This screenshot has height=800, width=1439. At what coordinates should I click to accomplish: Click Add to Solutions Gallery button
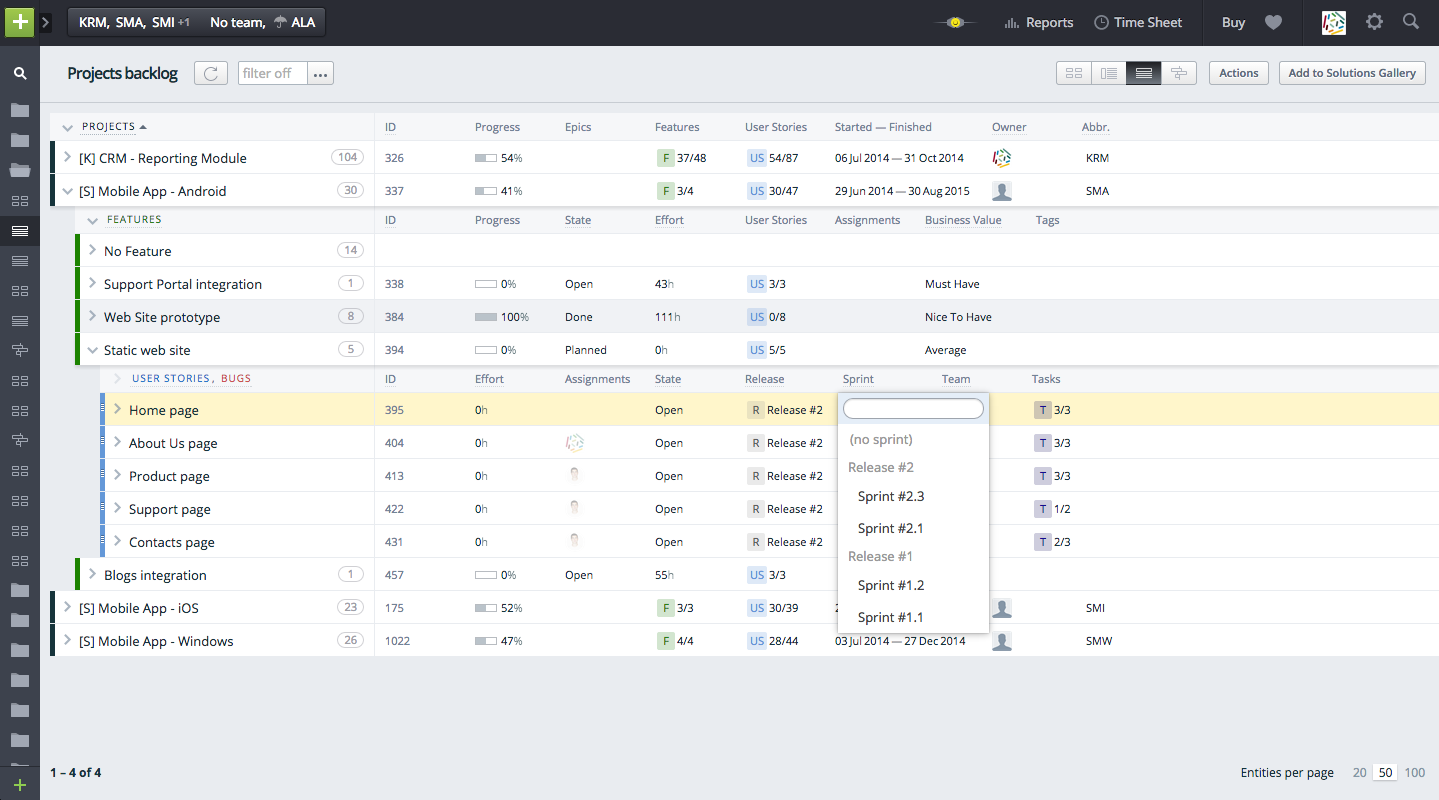(x=1351, y=73)
